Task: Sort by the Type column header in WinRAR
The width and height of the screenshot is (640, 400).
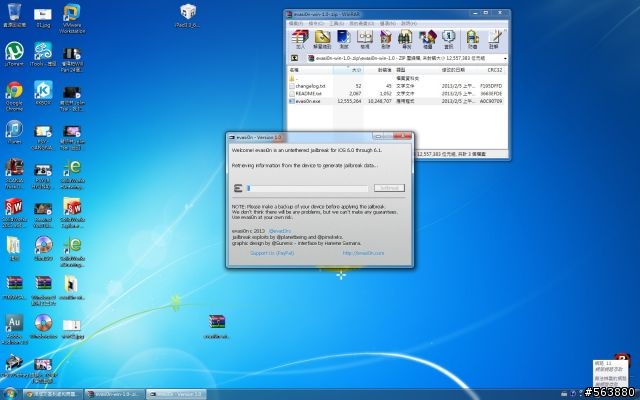Action: coord(417,70)
